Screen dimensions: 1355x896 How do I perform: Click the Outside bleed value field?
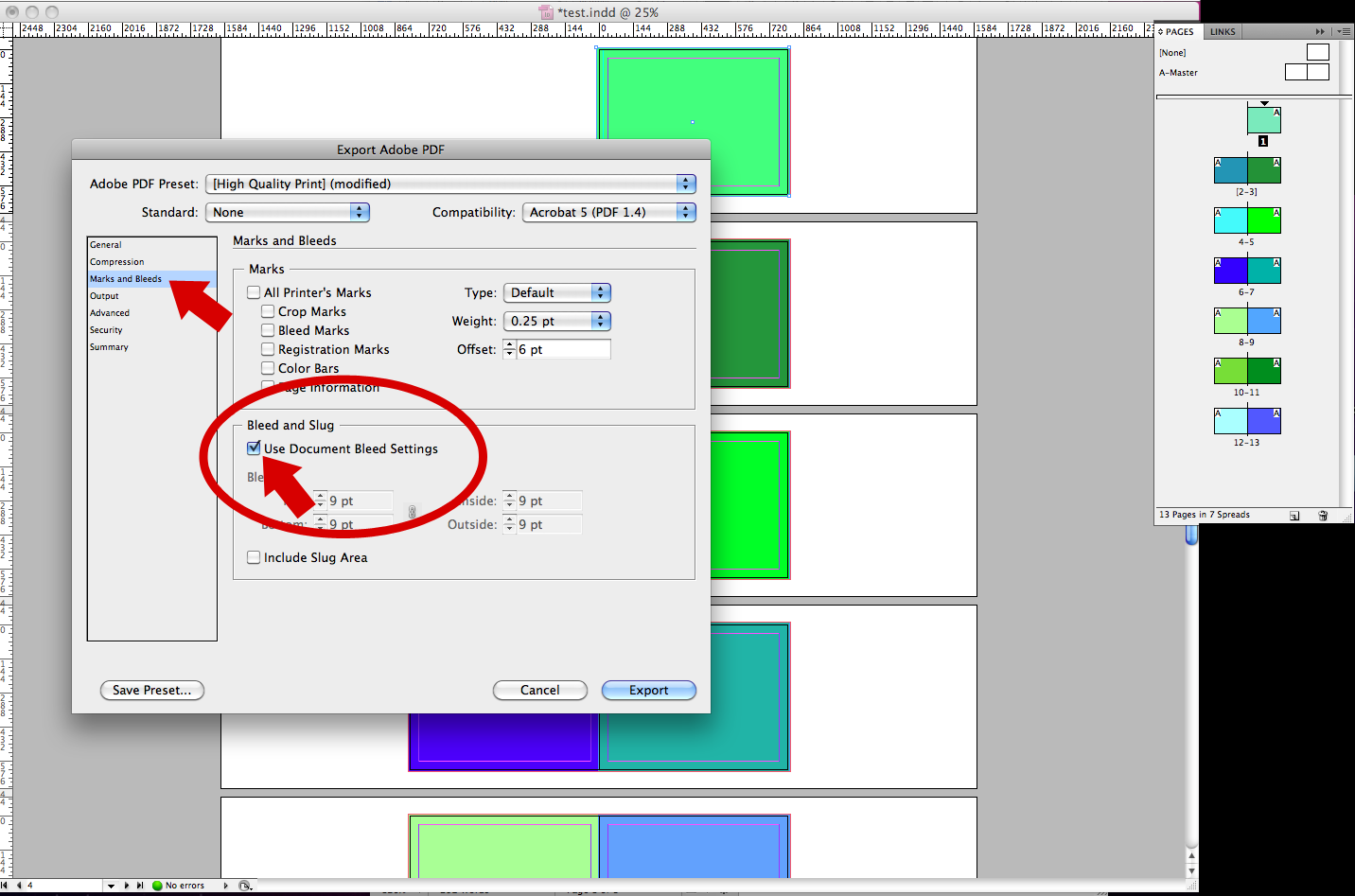(x=550, y=524)
